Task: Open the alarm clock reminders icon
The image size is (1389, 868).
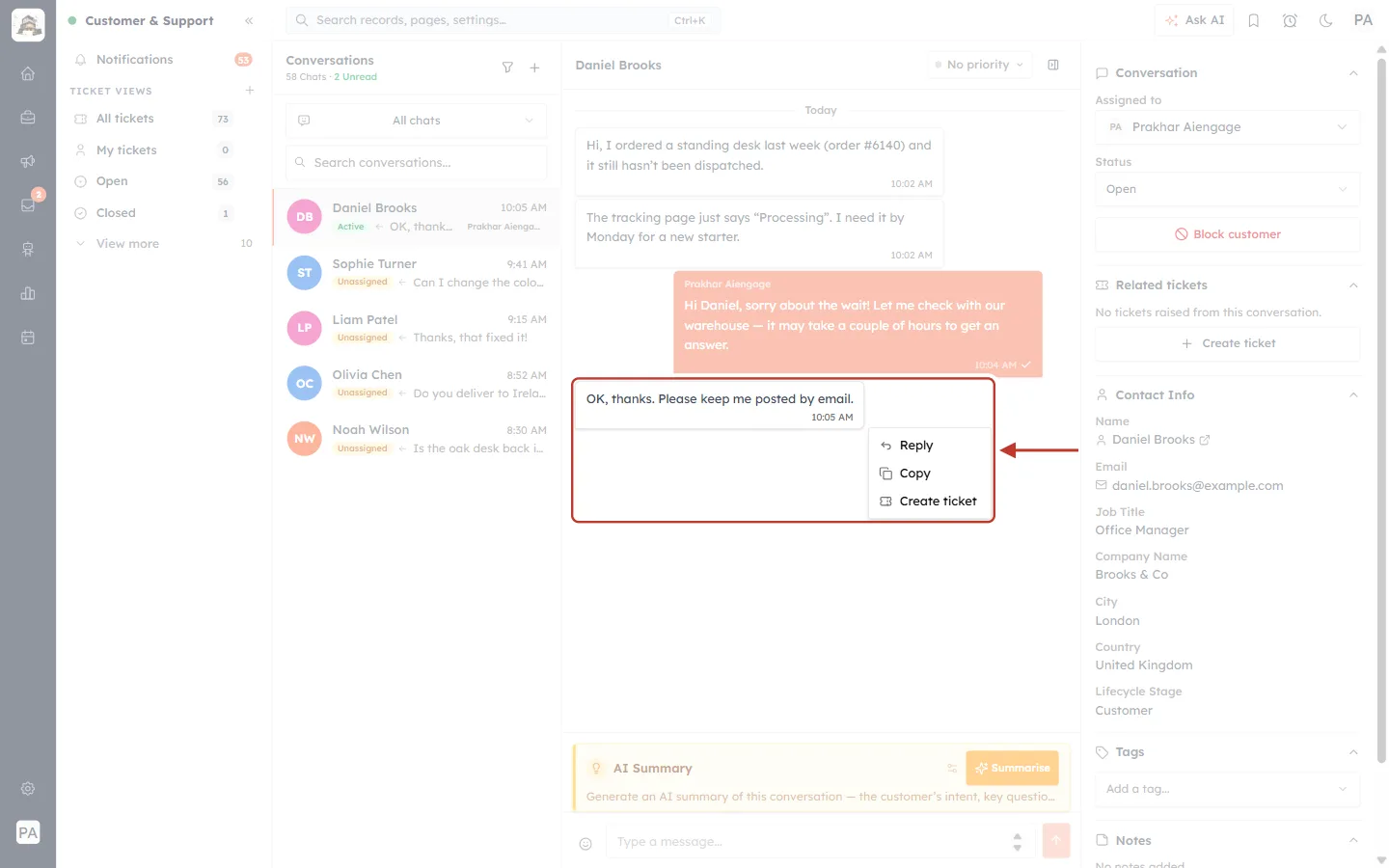Action: [x=1290, y=20]
